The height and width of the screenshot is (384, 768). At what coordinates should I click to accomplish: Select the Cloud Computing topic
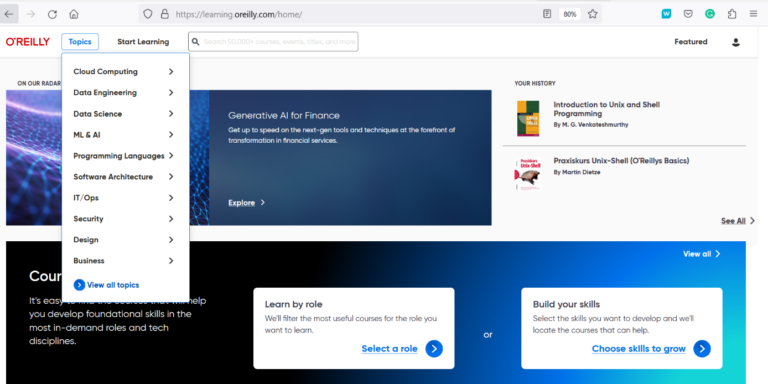105,72
